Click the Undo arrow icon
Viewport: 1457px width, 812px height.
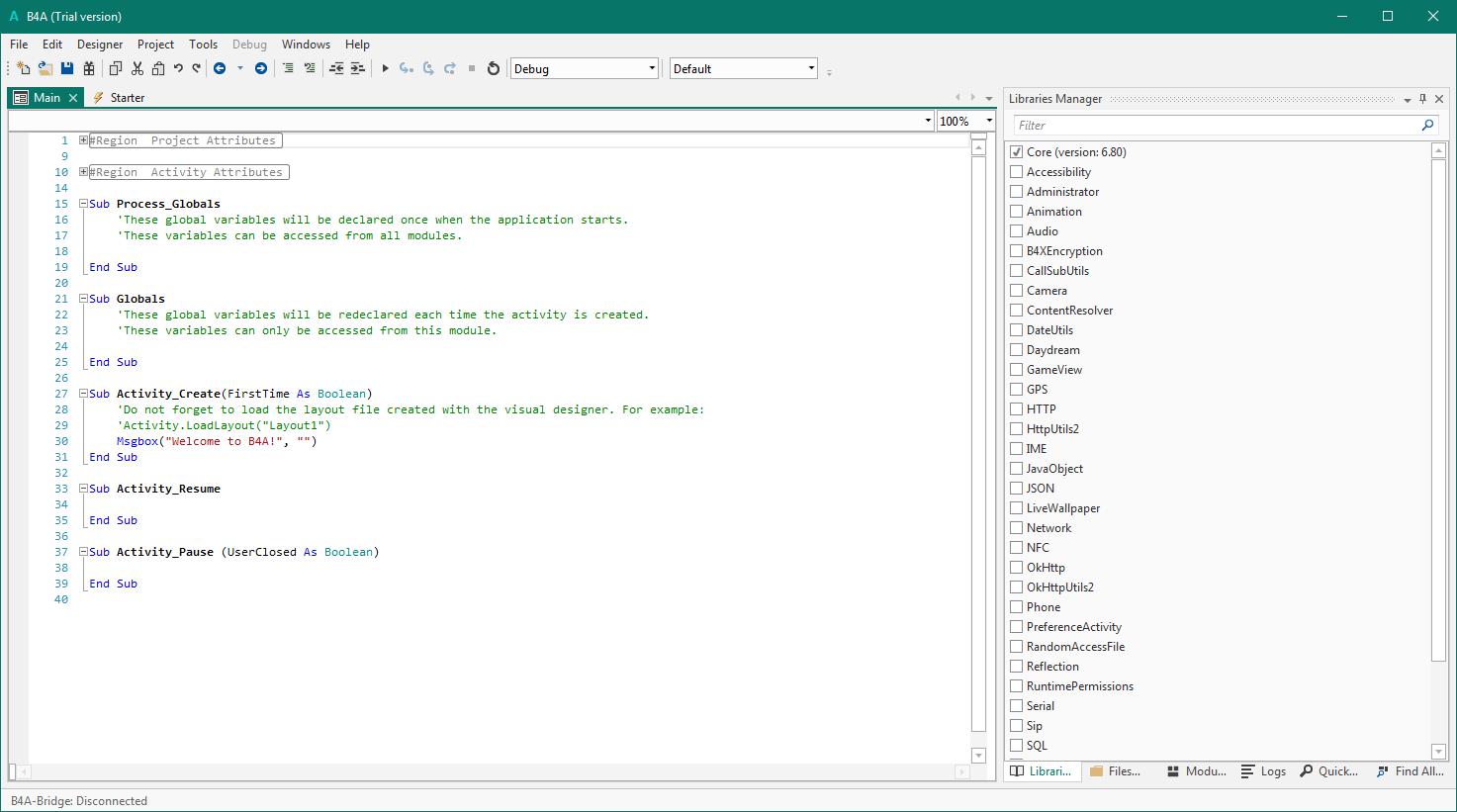click(x=178, y=68)
